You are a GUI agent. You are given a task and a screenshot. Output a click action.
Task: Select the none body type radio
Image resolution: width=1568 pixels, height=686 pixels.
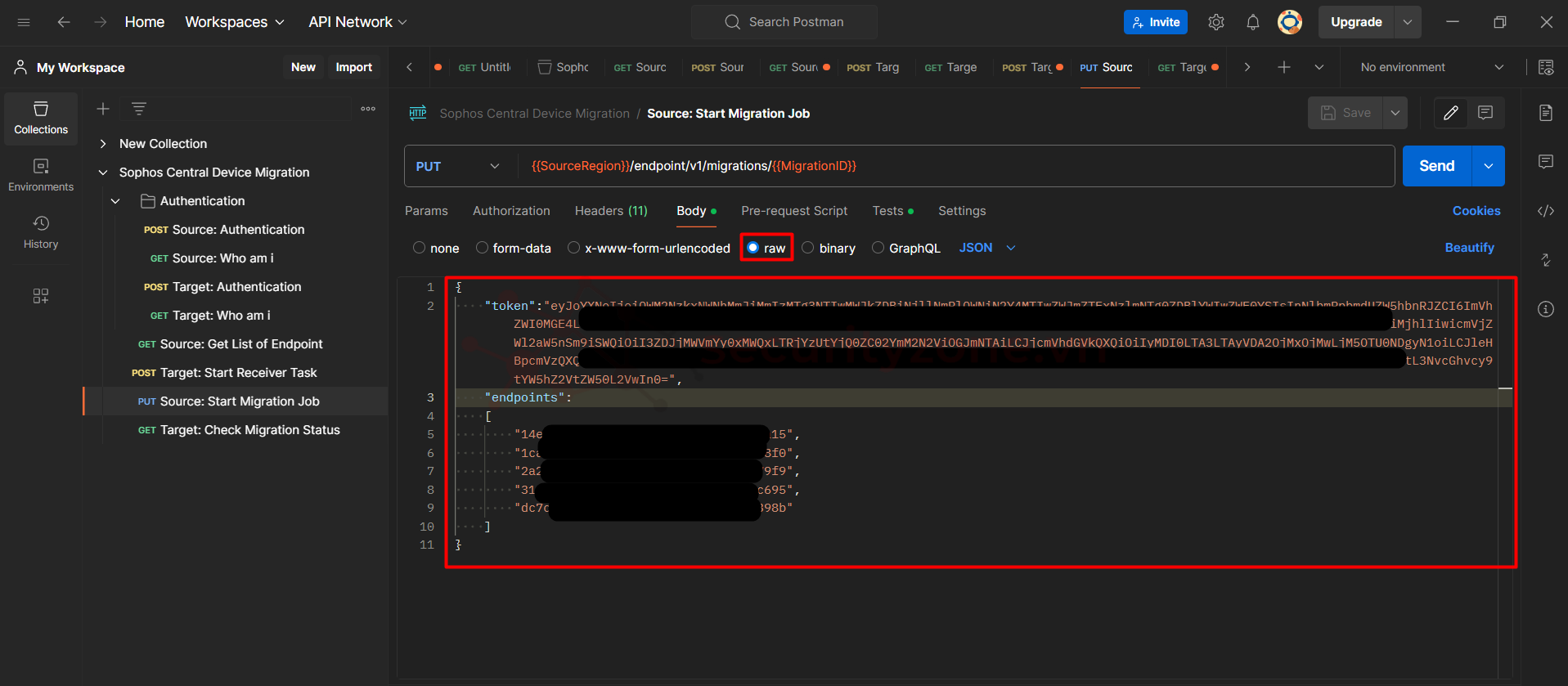pyautogui.click(x=419, y=248)
